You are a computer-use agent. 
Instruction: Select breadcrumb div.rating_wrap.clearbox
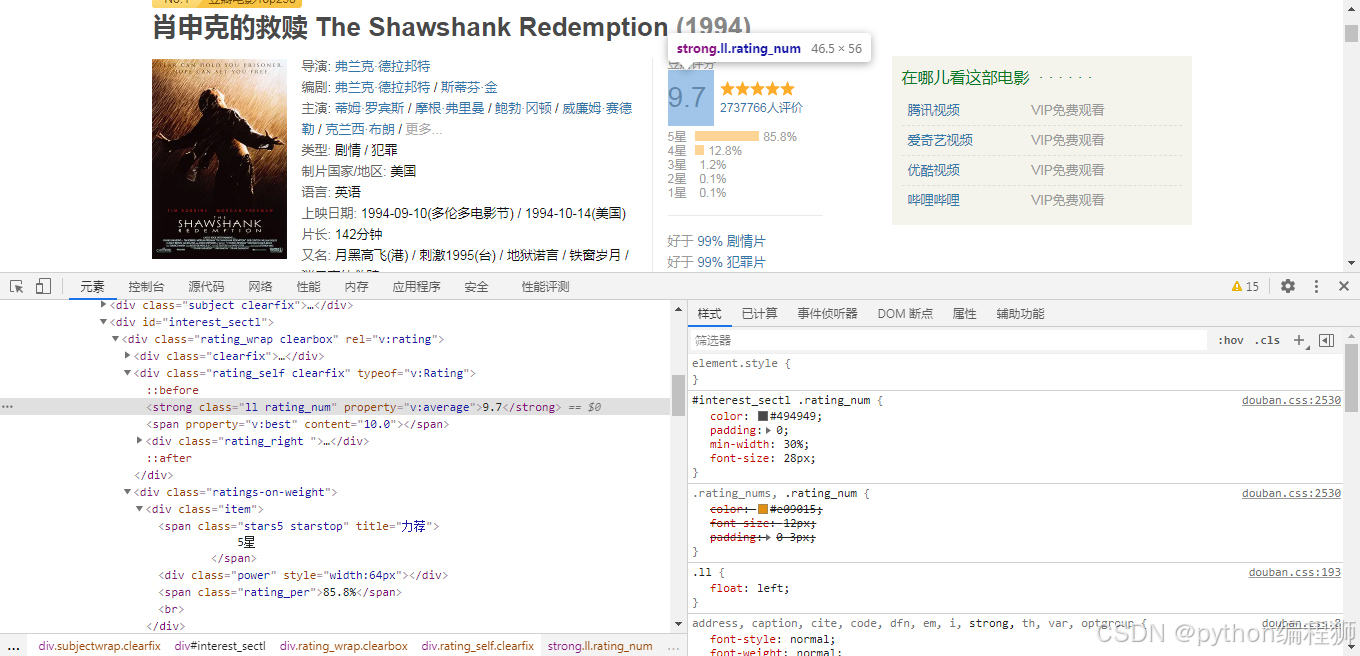(x=344, y=646)
